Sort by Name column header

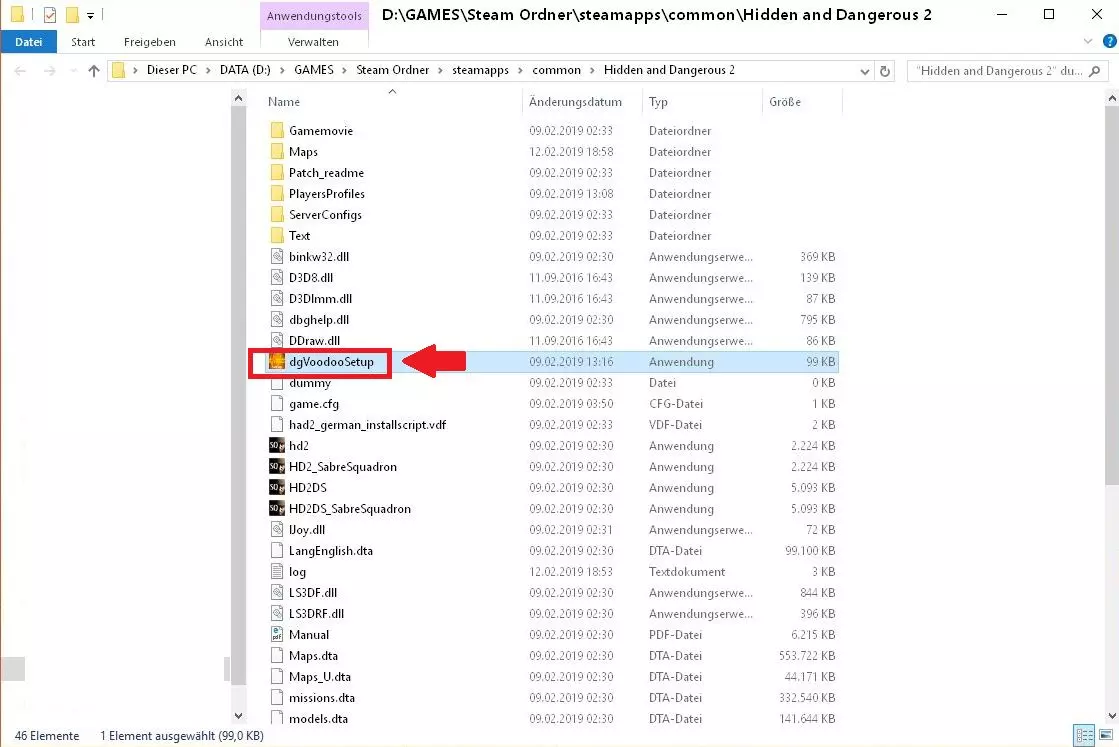283,102
